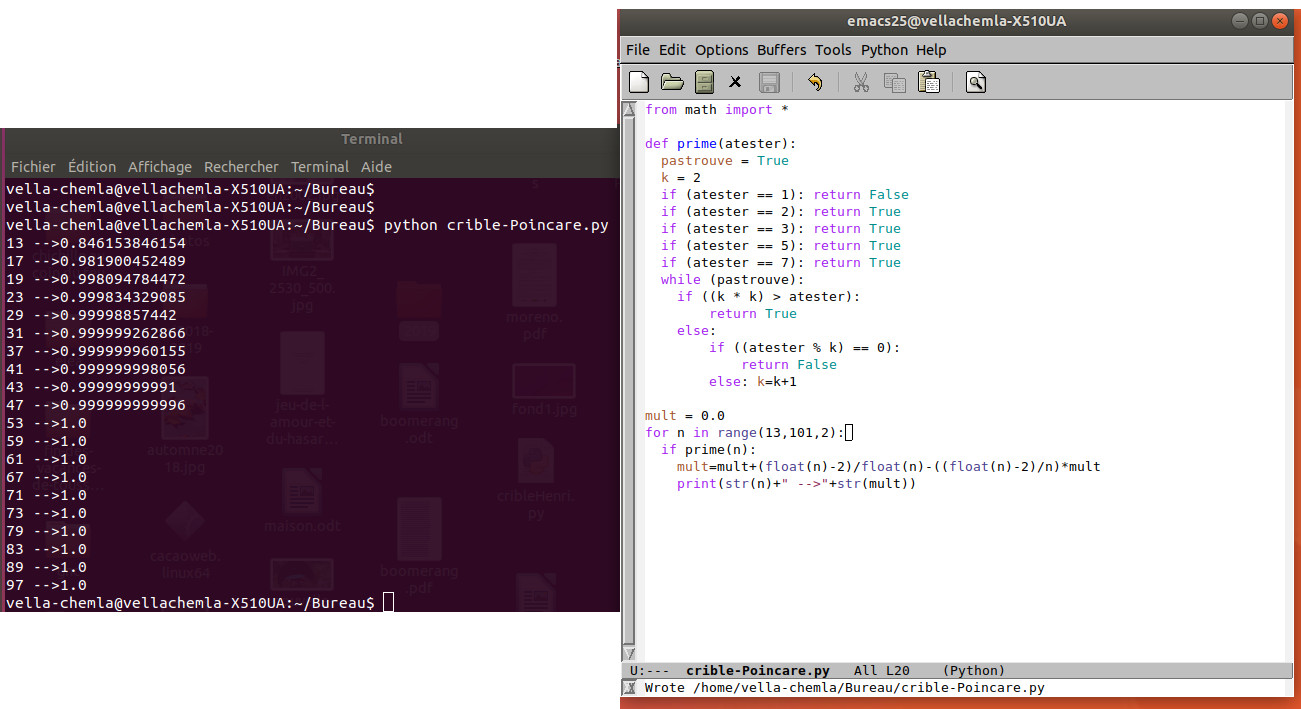The height and width of the screenshot is (709, 1301).
Task: Open the Options menu in Emacs
Action: coord(721,50)
